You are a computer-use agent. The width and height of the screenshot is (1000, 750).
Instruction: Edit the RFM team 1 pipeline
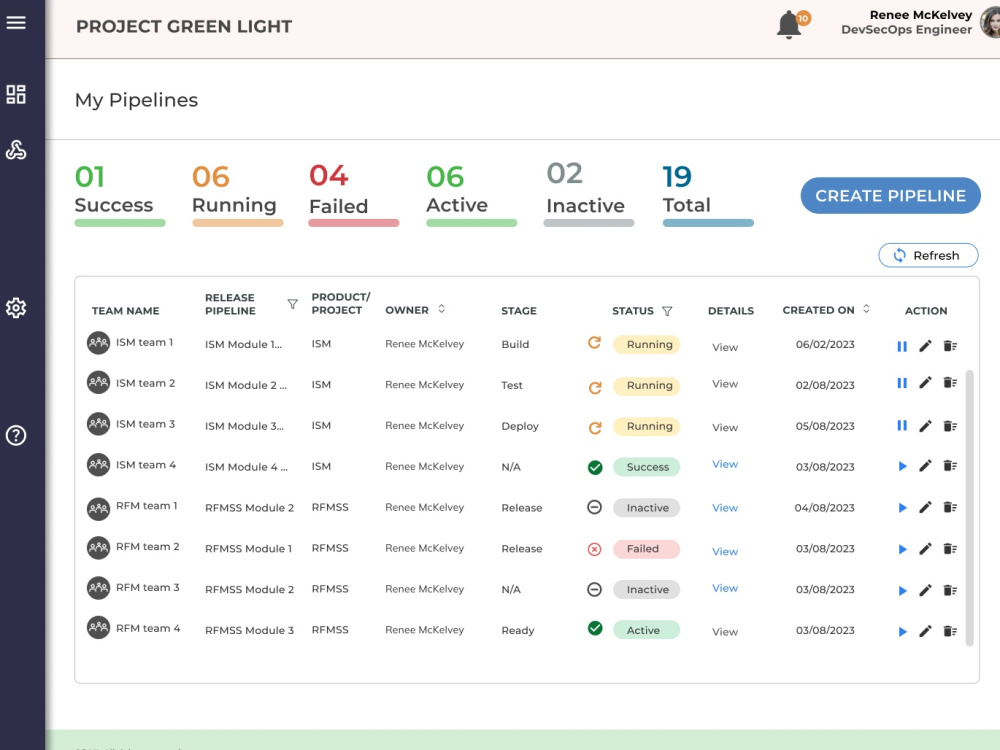click(x=925, y=507)
